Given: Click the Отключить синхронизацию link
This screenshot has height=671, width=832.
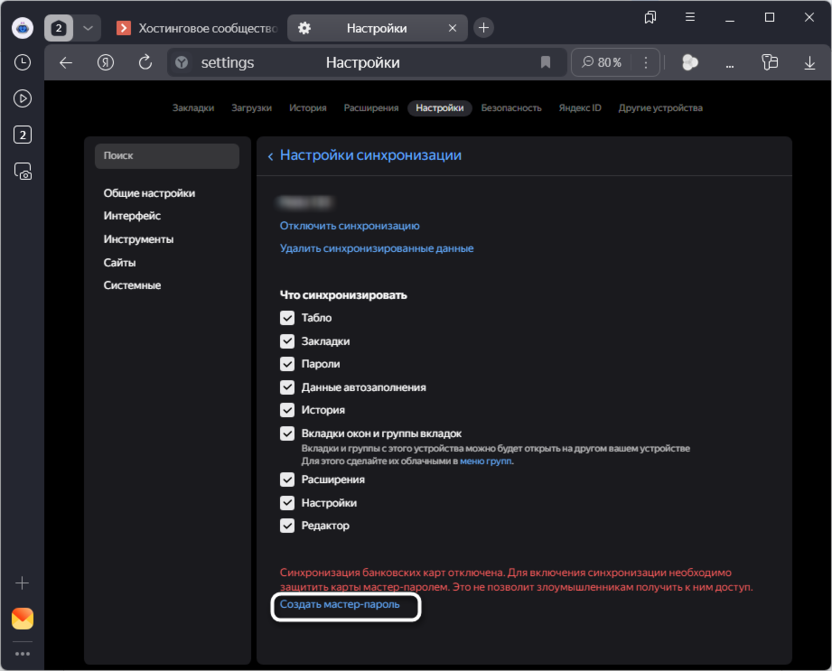Looking at the screenshot, I should 350,226.
